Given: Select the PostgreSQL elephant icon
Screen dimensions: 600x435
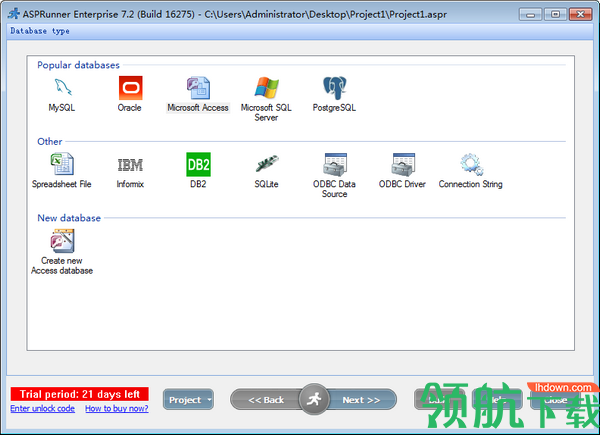Looking at the screenshot, I should [x=334, y=88].
